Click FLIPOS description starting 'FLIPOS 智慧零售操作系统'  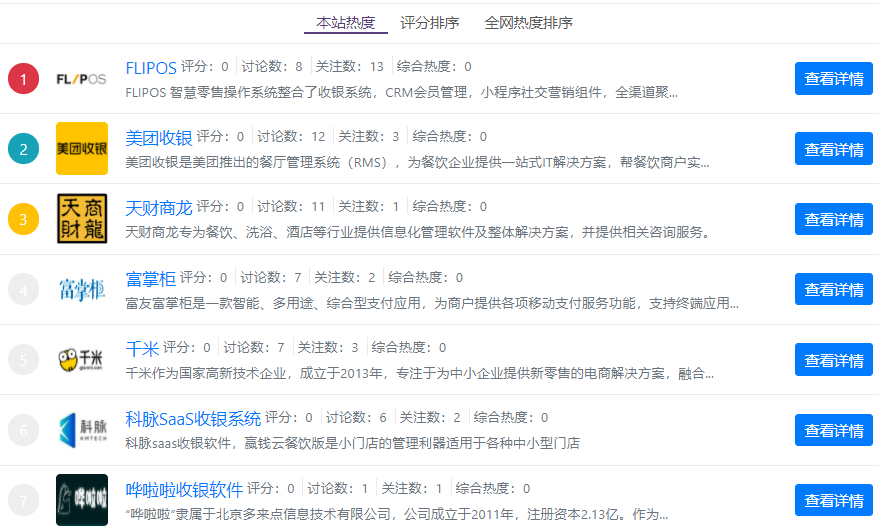[401, 93]
